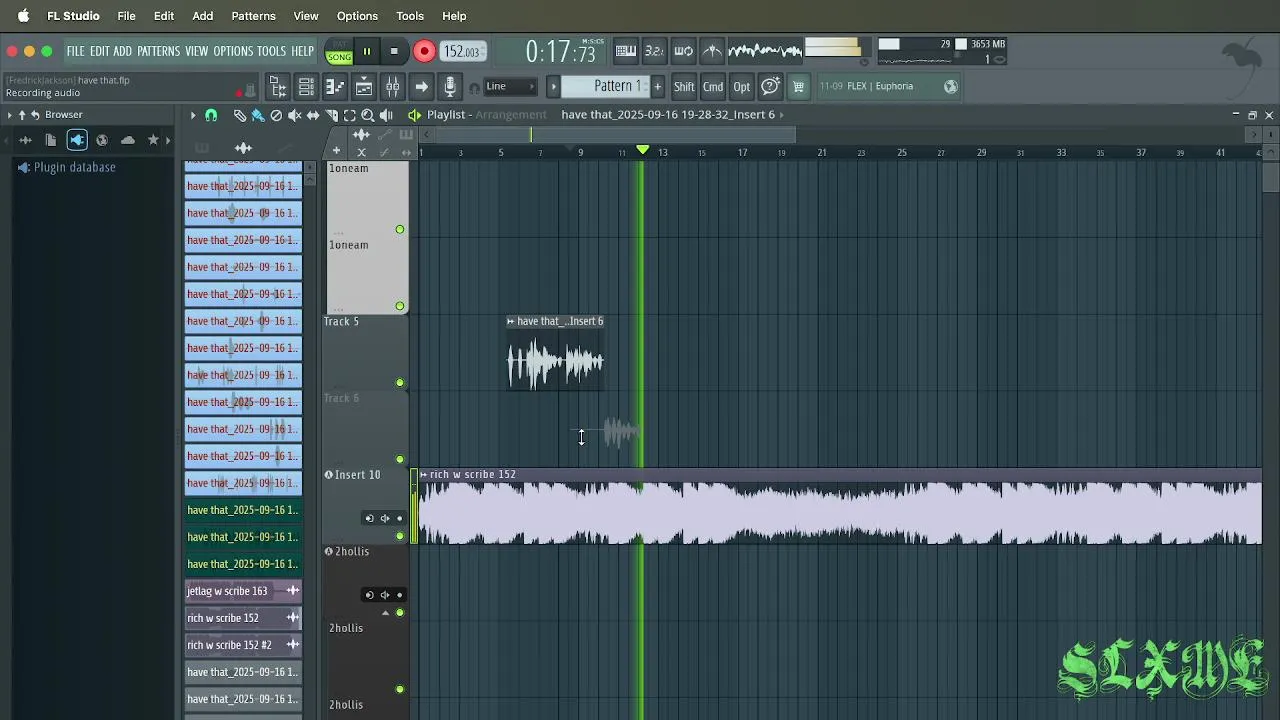Select jetlag w scribe 163 clip

coord(243,591)
